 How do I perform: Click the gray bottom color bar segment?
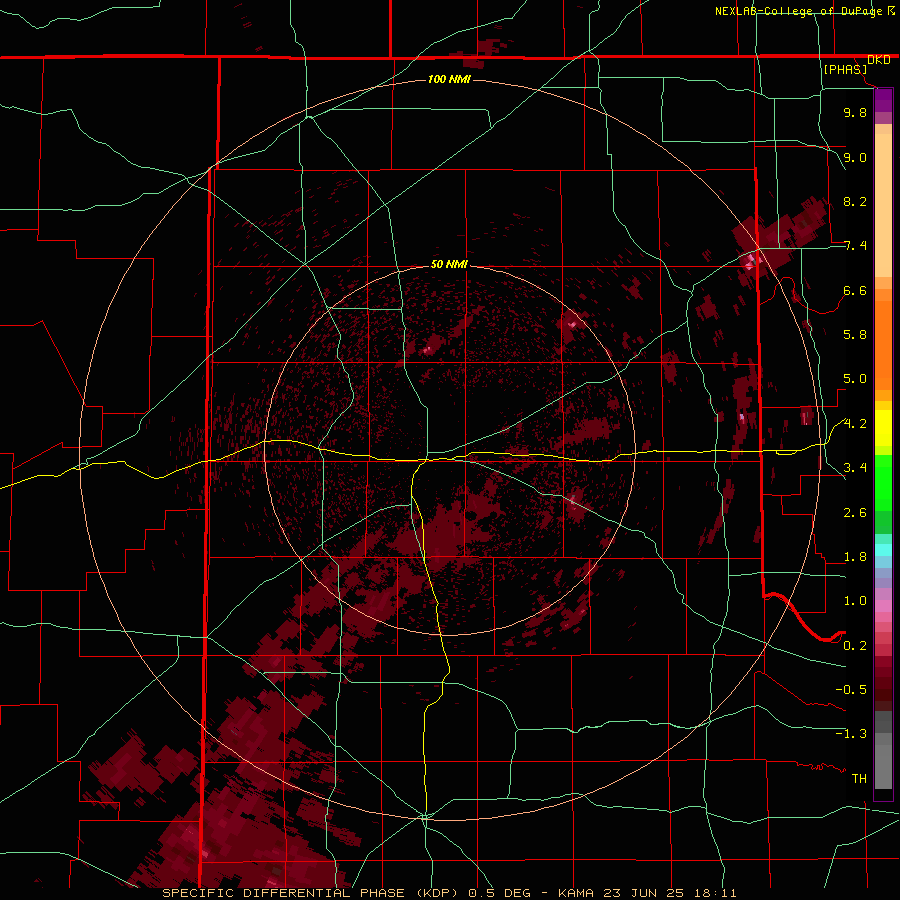(883, 766)
